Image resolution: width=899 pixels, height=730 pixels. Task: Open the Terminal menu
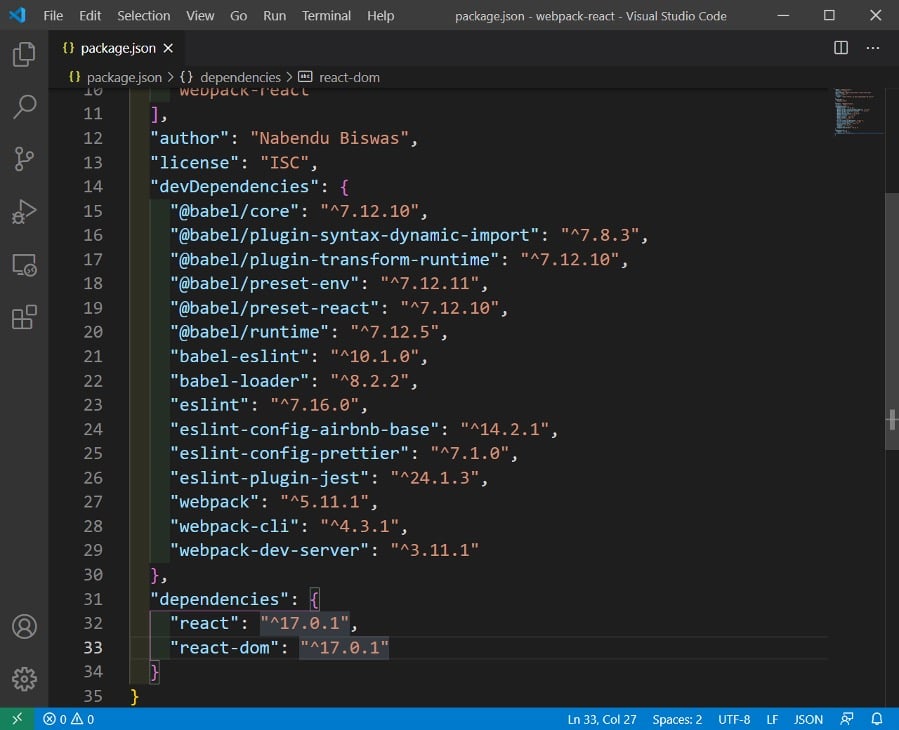click(x=325, y=15)
